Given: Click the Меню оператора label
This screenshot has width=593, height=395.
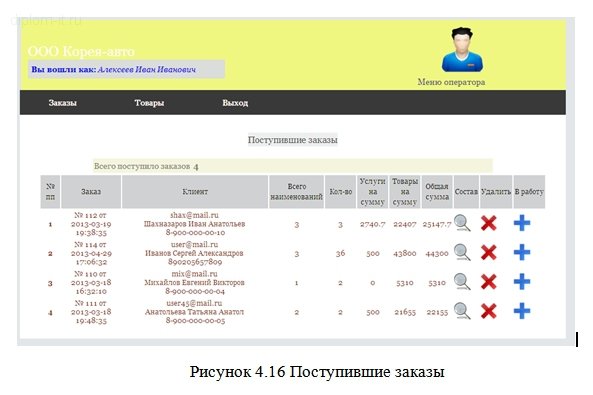Looking at the screenshot, I should tap(451, 82).
